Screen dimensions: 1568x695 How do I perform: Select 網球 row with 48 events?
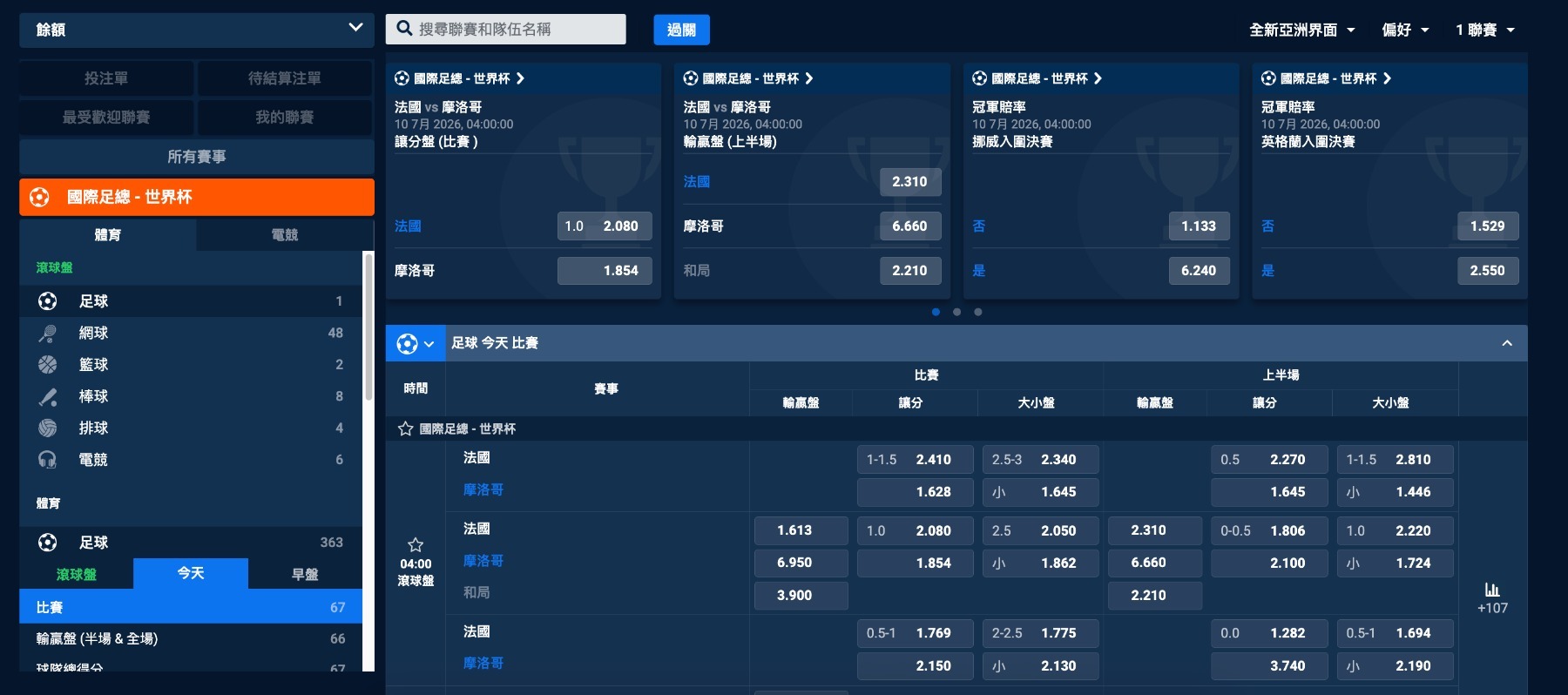tap(191, 333)
